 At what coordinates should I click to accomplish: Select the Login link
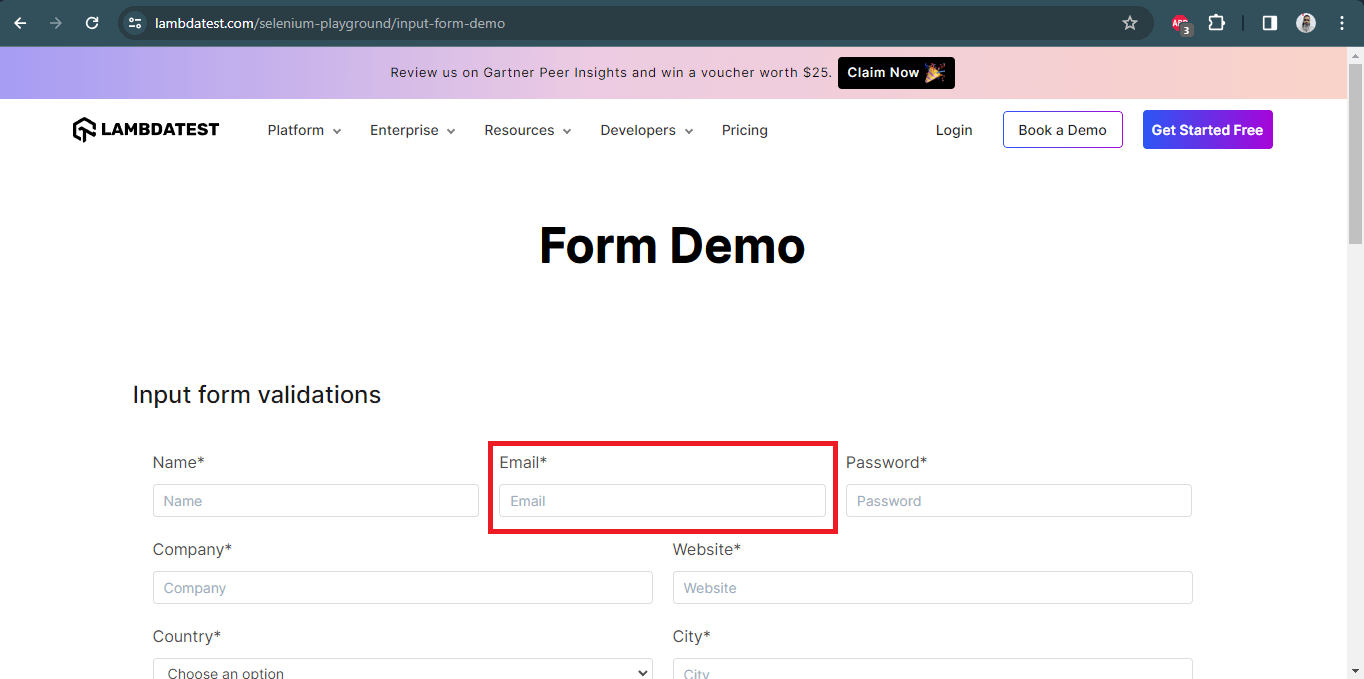pyautogui.click(x=953, y=130)
